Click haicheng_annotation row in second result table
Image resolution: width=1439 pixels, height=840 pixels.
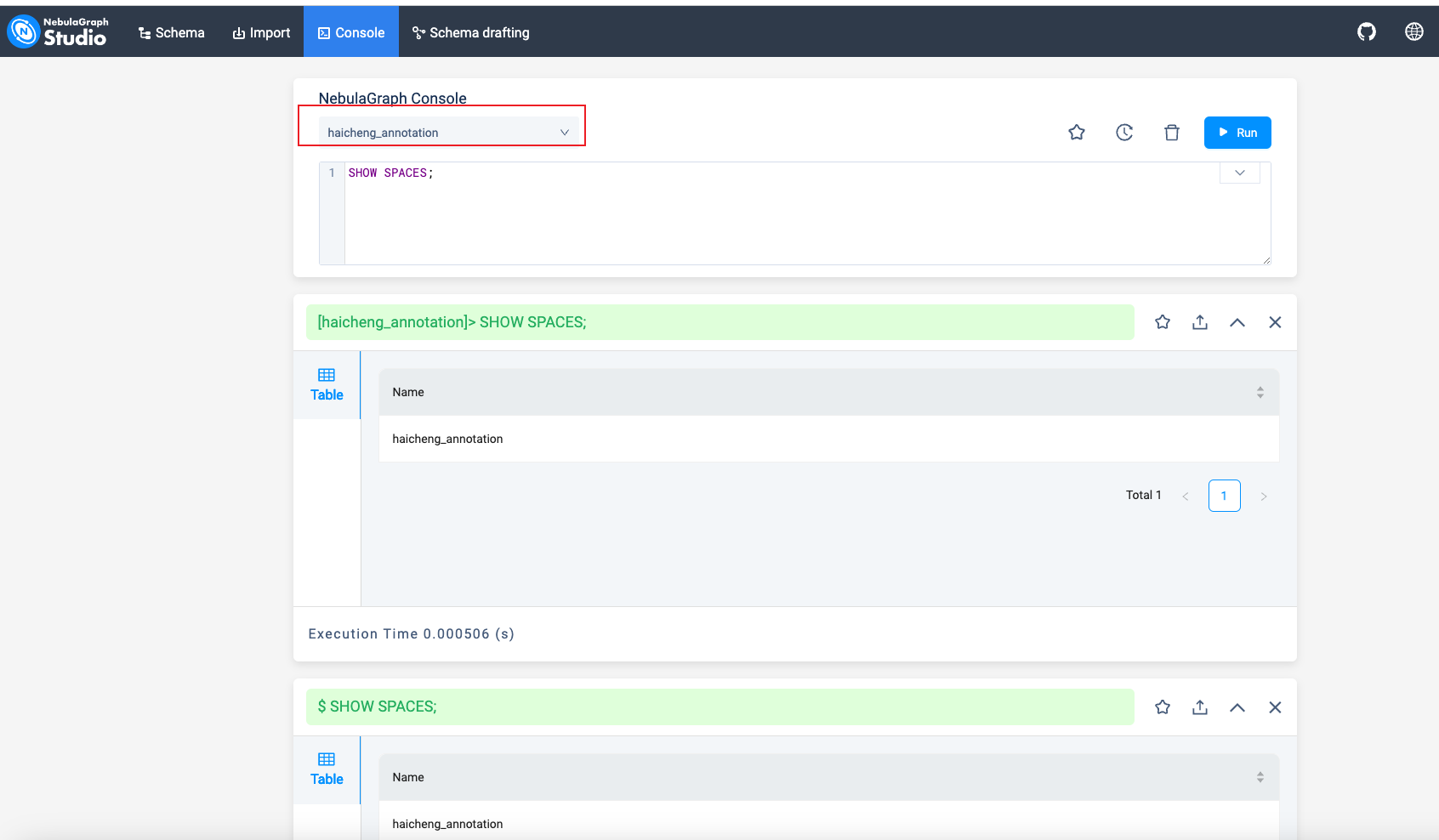[829, 820]
